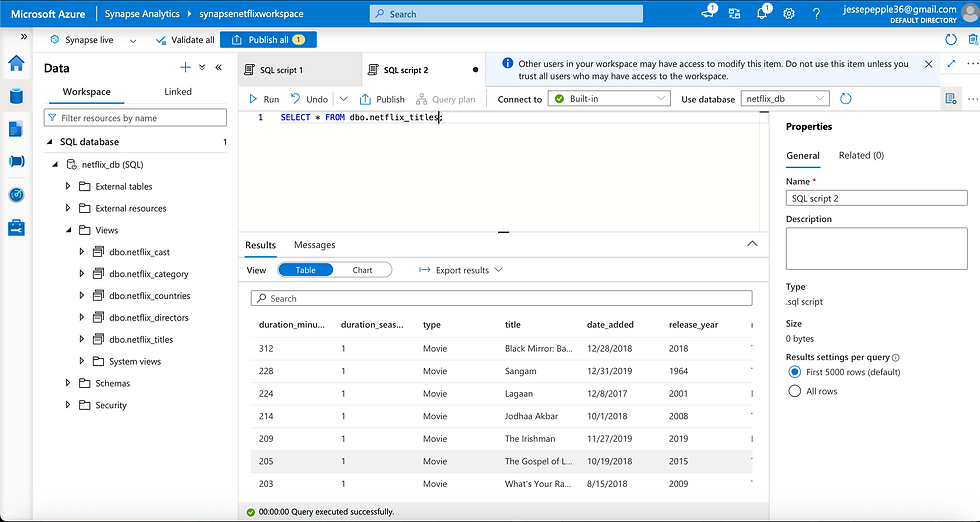Collapse the Views folder
Screen dimensions: 980x522
[x=68, y=230]
